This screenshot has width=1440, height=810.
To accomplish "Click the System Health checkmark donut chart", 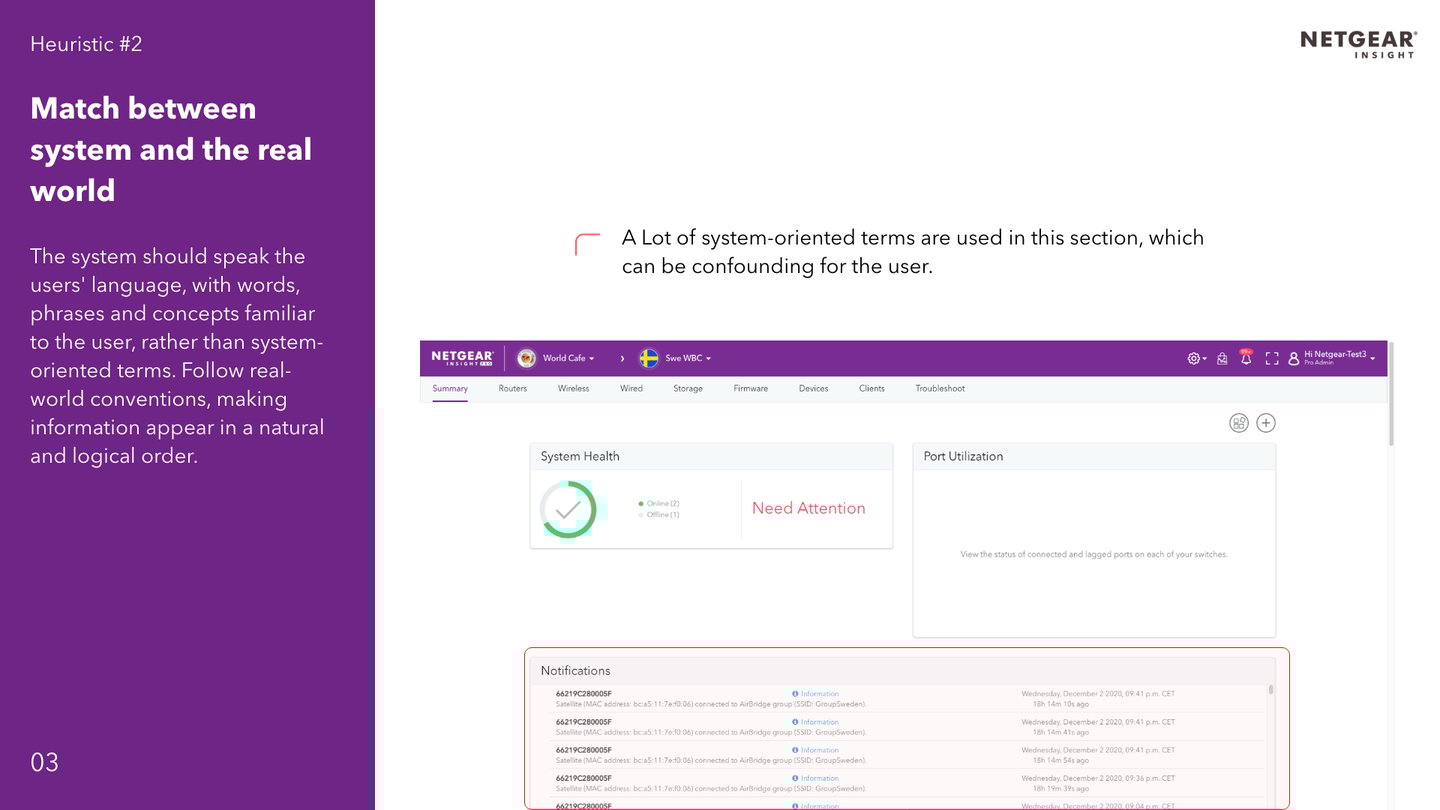I will point(568,509).
